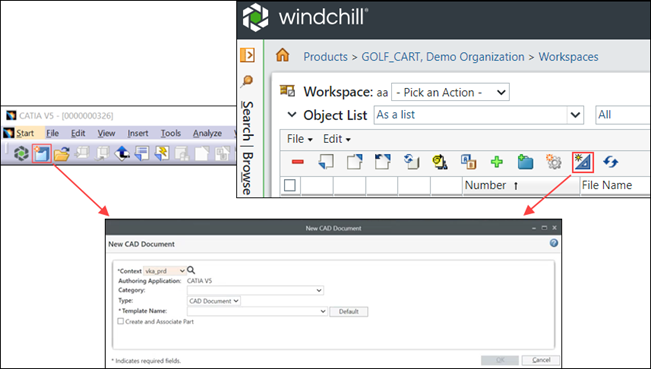651x369 pixels.
Task: Click the blue-cornered page icon in CATIA toolbar
Action: [142, 154]
